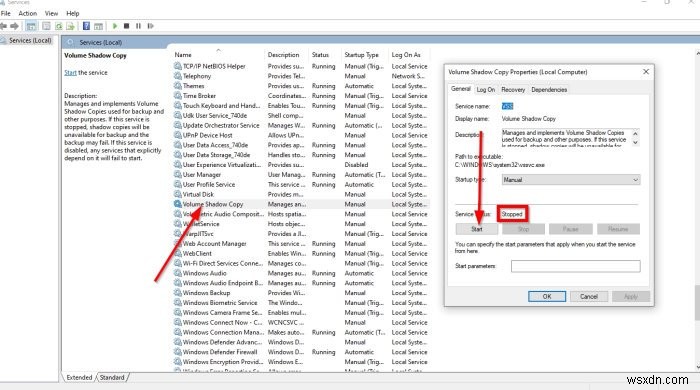Click the gear icon beside TCP/IP NetBIOS Helper

tap(178, 66)
